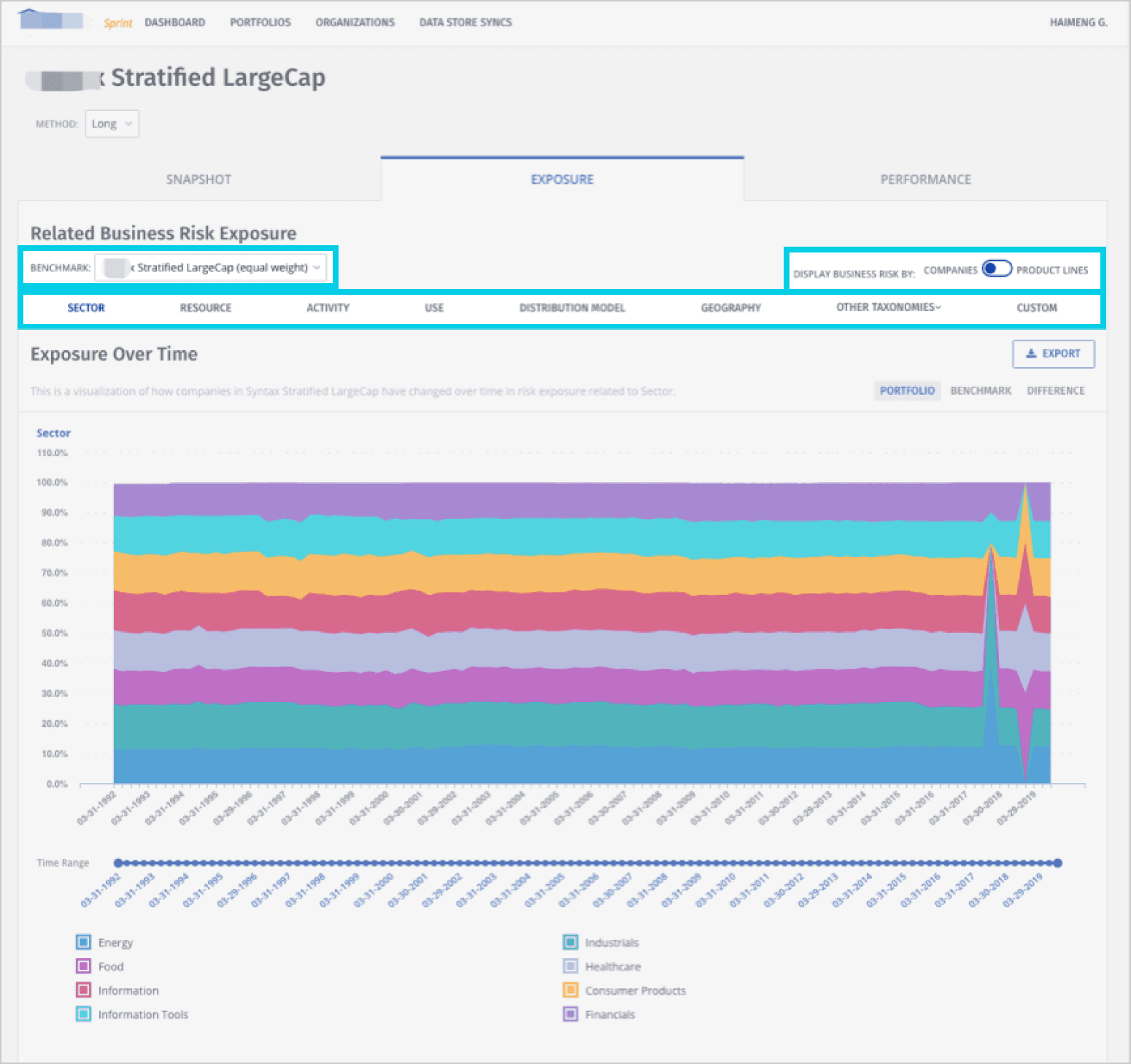This screenshot has width=1131, height=1064.
Task: Click the 100.0% y-axis label
Action: point(52,482)
